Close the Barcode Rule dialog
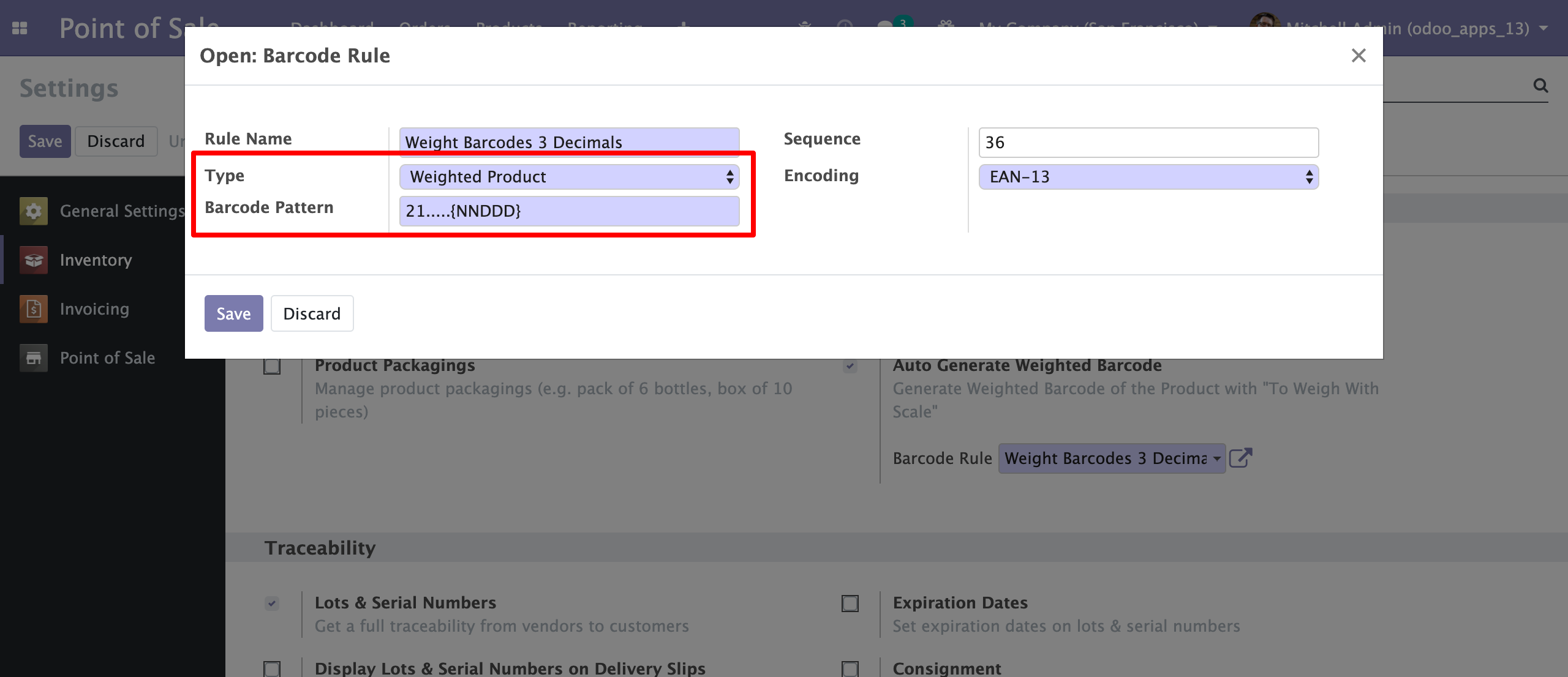 tap(1359, 56)
